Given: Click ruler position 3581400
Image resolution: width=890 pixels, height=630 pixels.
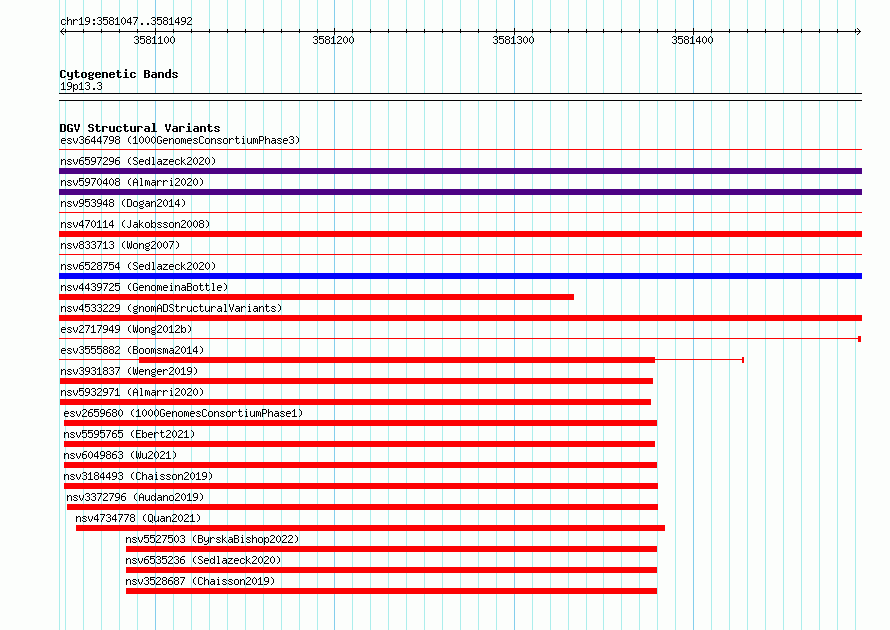Looking at the screenshot, I should (x=692, y=40).
